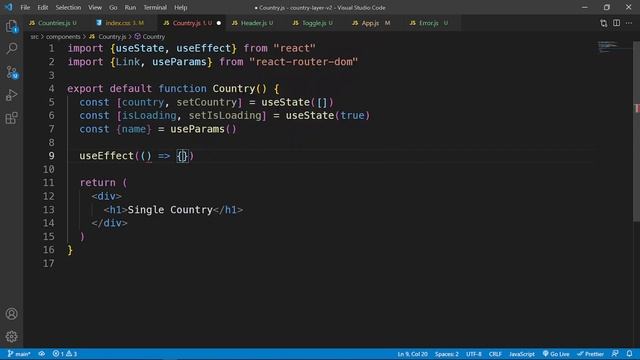Open problems errors and warnings count

tap(65, 354)
